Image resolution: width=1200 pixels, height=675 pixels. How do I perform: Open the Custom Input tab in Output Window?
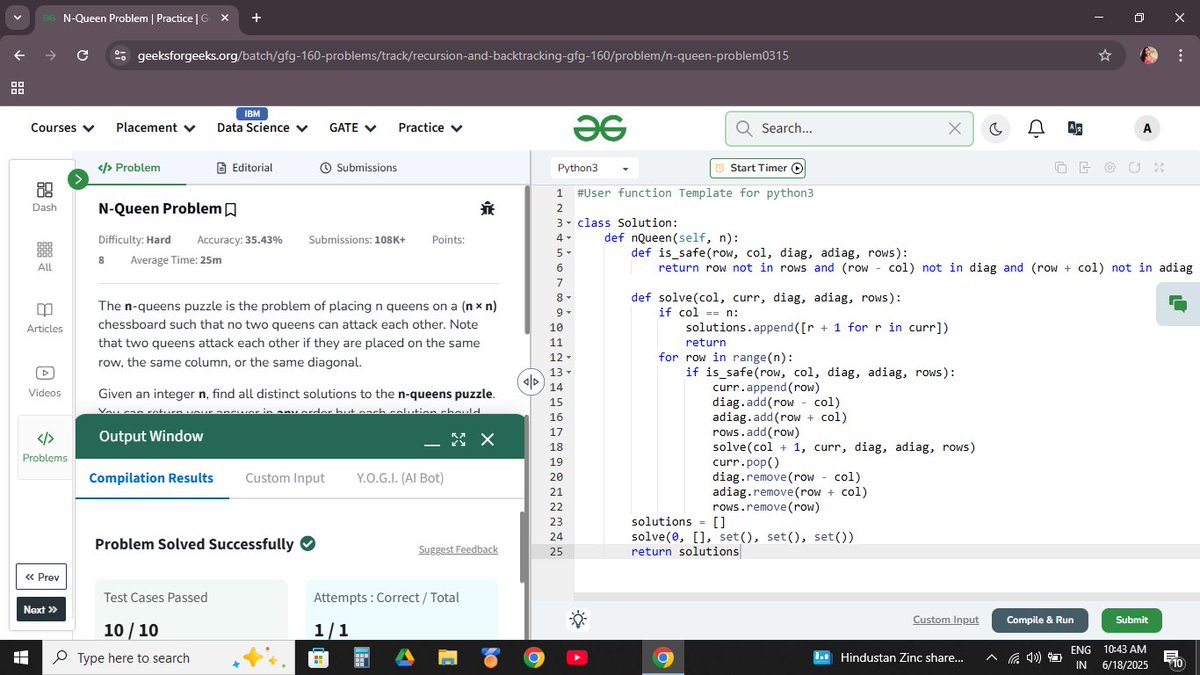click(x=285, y=478)
